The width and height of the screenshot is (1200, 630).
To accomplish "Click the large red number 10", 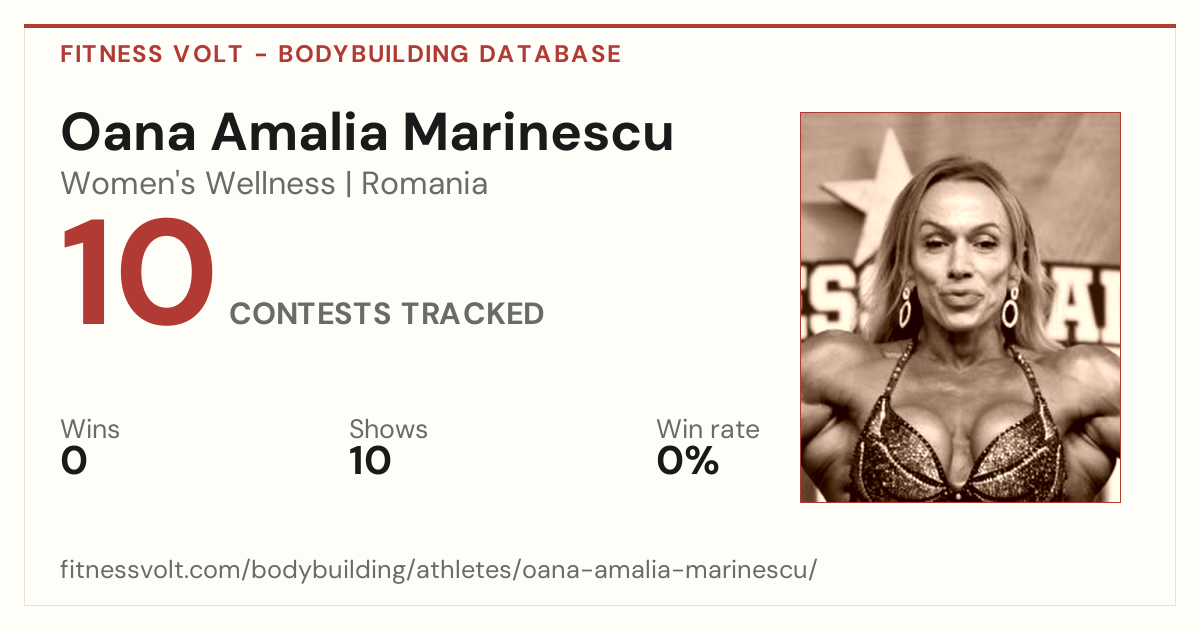I will pyautogui.click(x=138, y=274).
